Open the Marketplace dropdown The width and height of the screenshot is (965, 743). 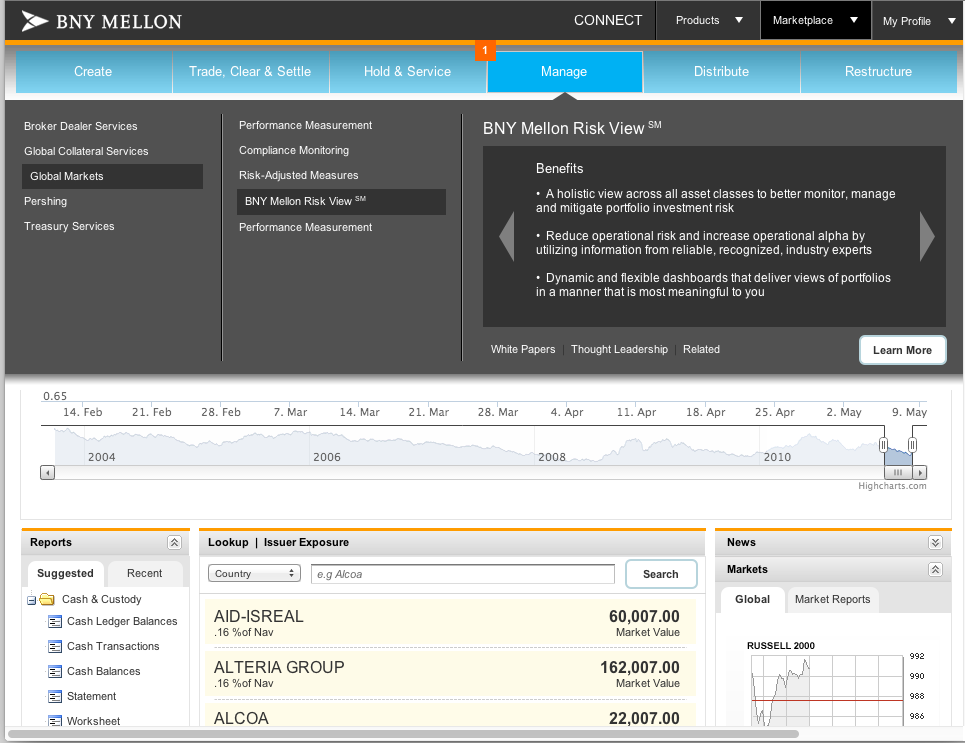tap(815, 20)
